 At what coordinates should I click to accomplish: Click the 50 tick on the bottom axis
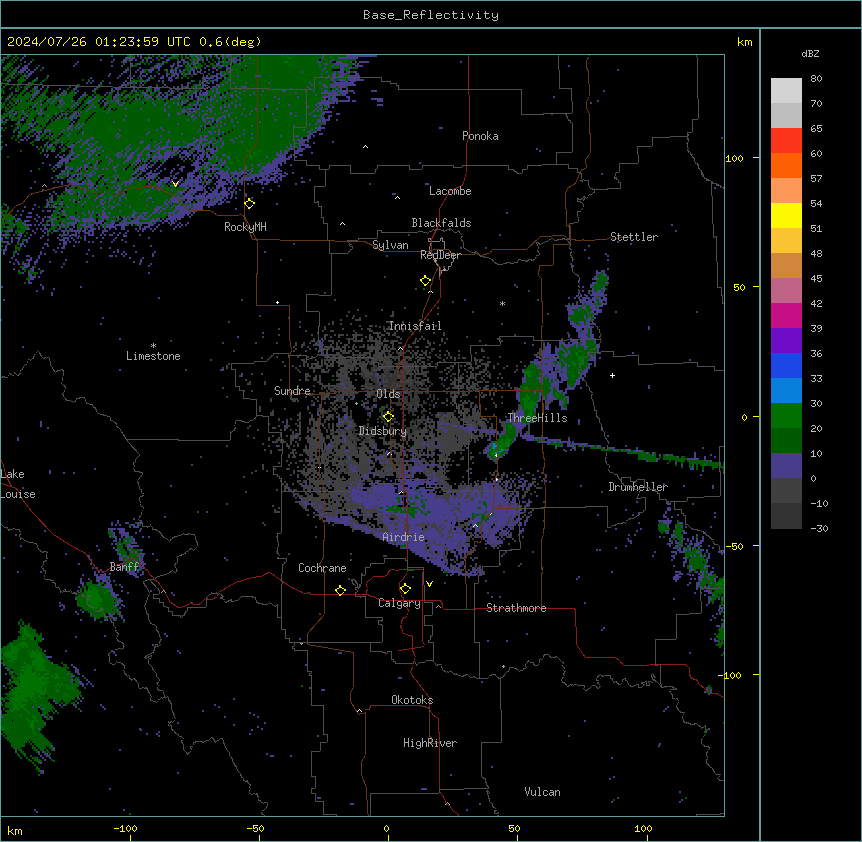(514, 828)
